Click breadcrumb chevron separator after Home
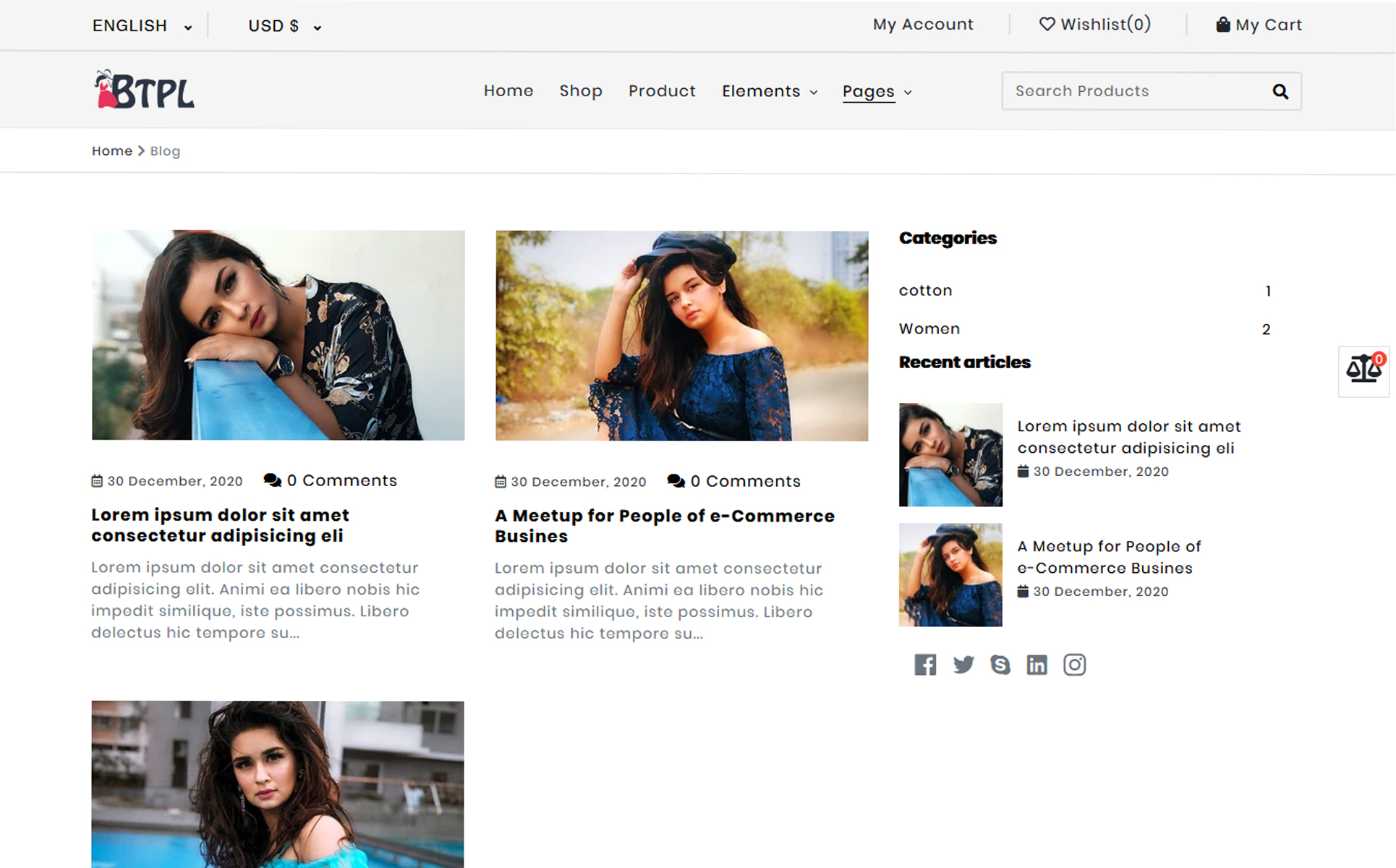This screenshot has width=1396, height=868. point(141,151)
